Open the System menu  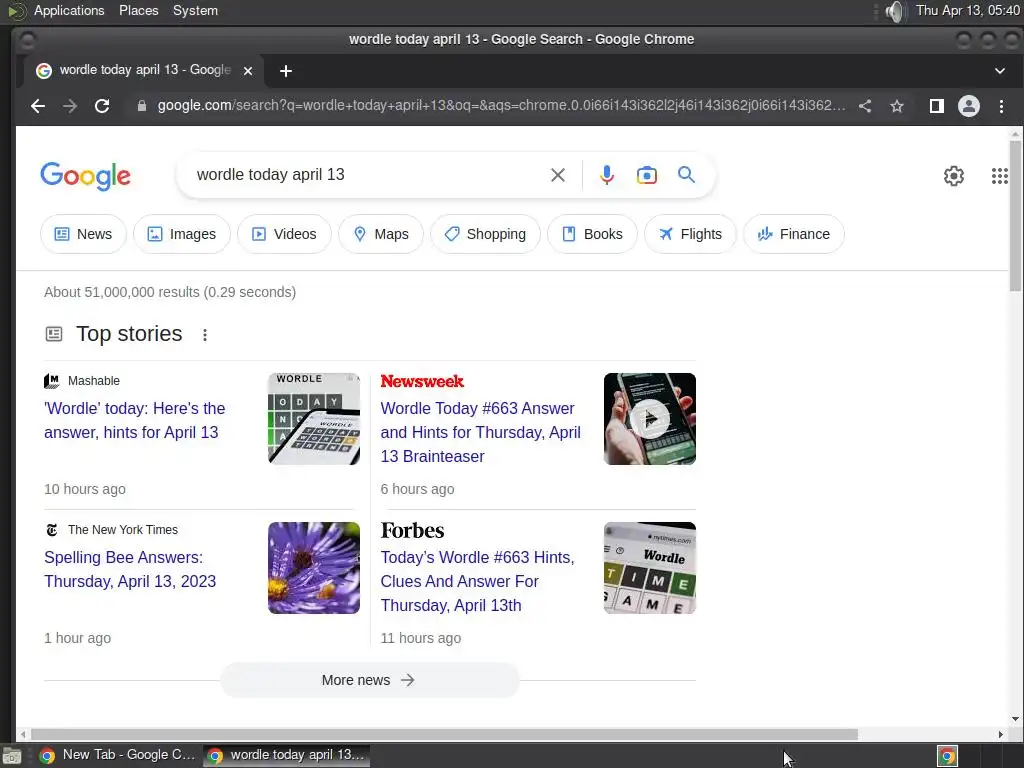(195, 10)
